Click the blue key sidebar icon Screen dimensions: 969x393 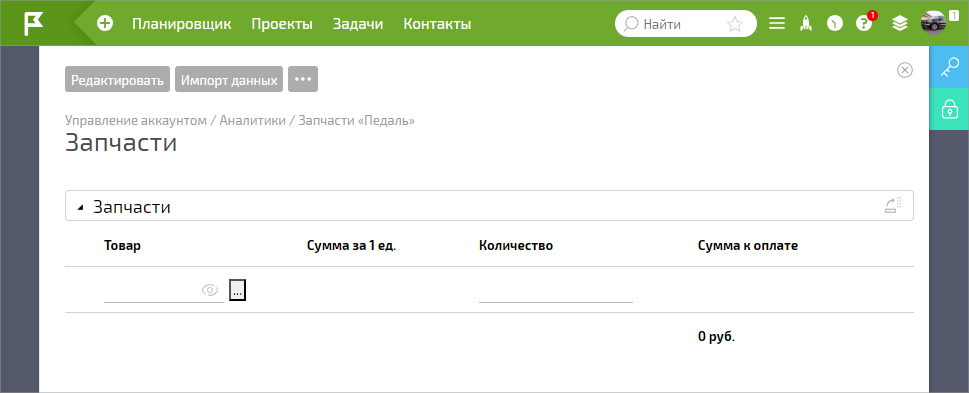pos(949,67)
